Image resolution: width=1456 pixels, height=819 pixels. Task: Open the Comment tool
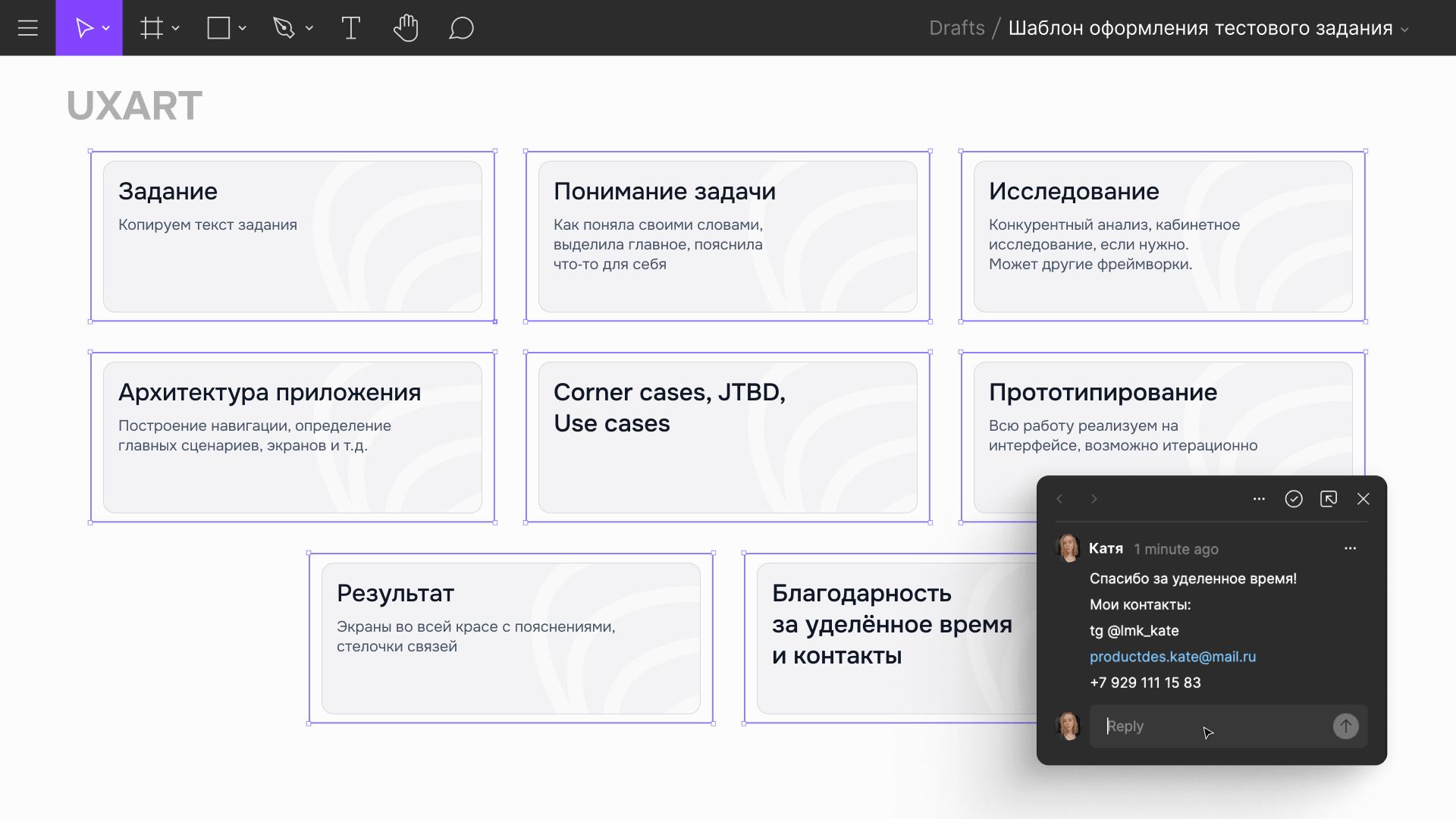point(461,28)
